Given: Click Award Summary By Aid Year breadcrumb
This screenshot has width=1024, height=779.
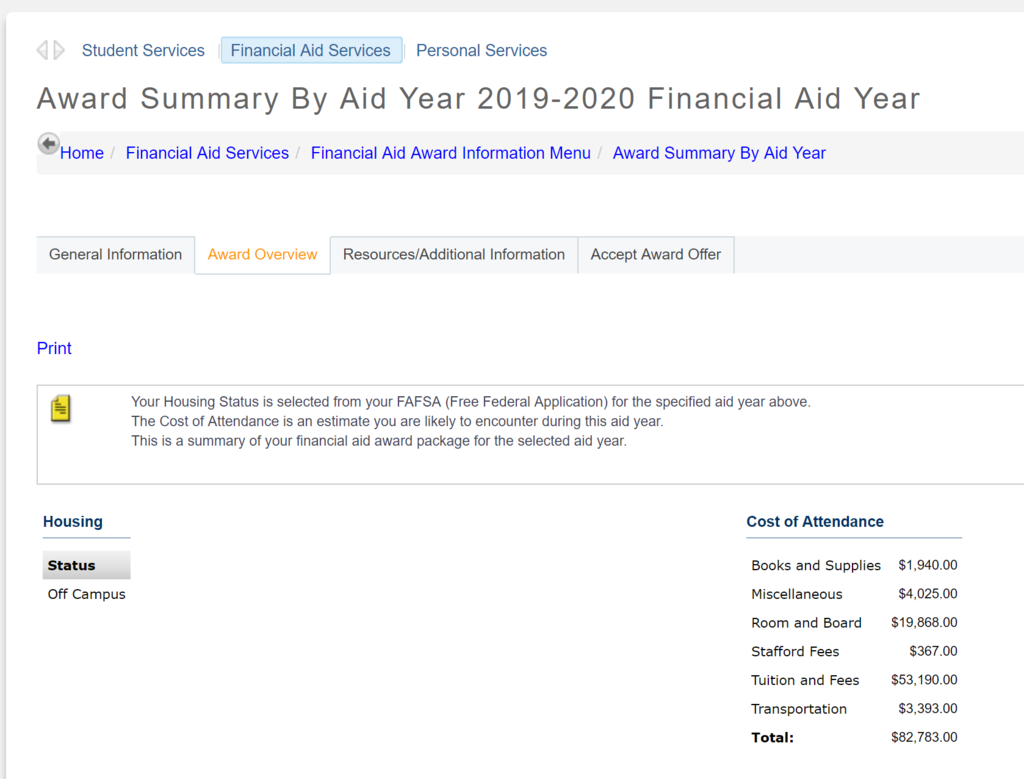Looking at the screenshot, I should pyautogui.click(x=719, y=153).
